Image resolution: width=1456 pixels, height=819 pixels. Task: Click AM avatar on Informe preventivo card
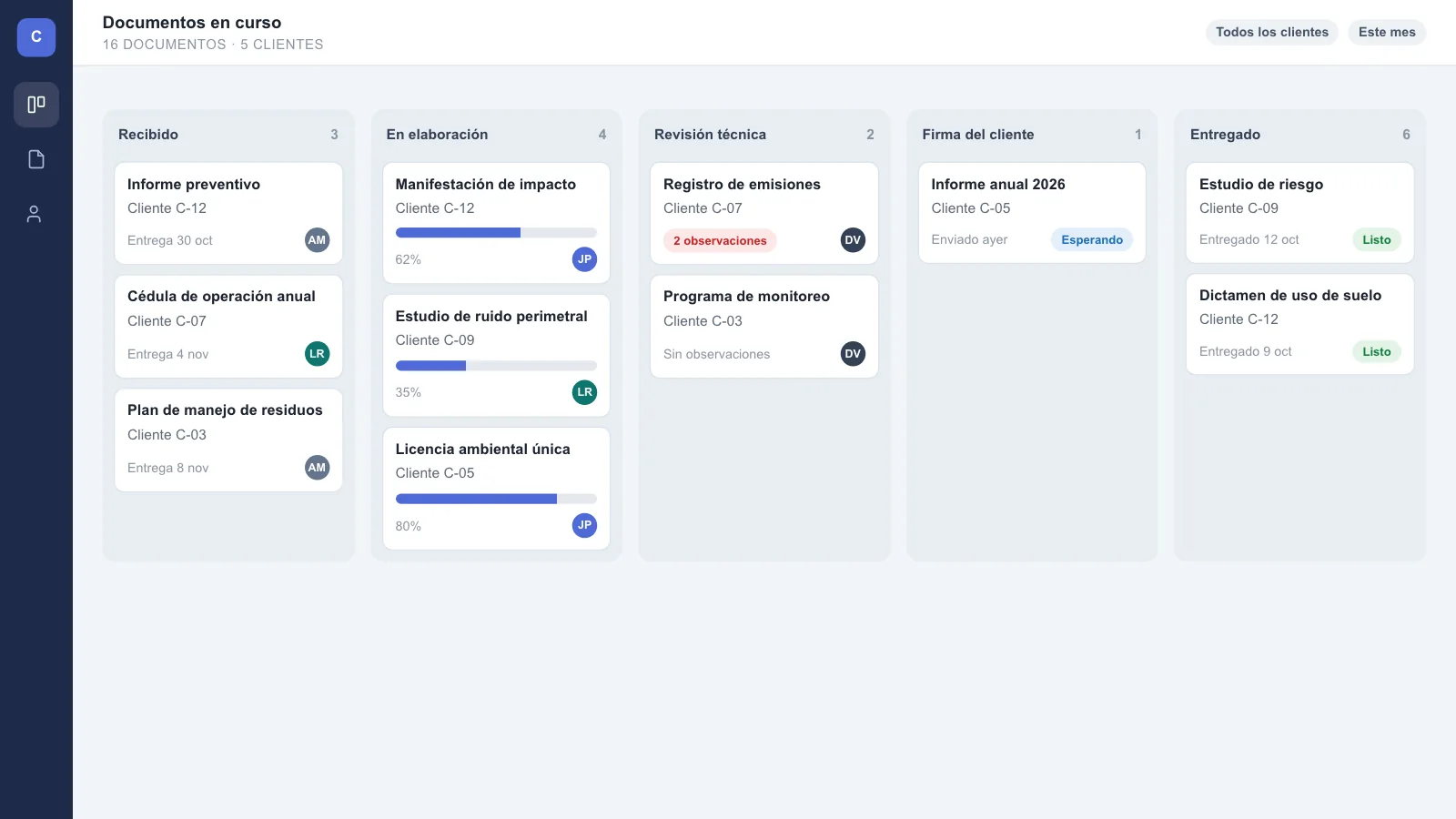click(317, 240)
